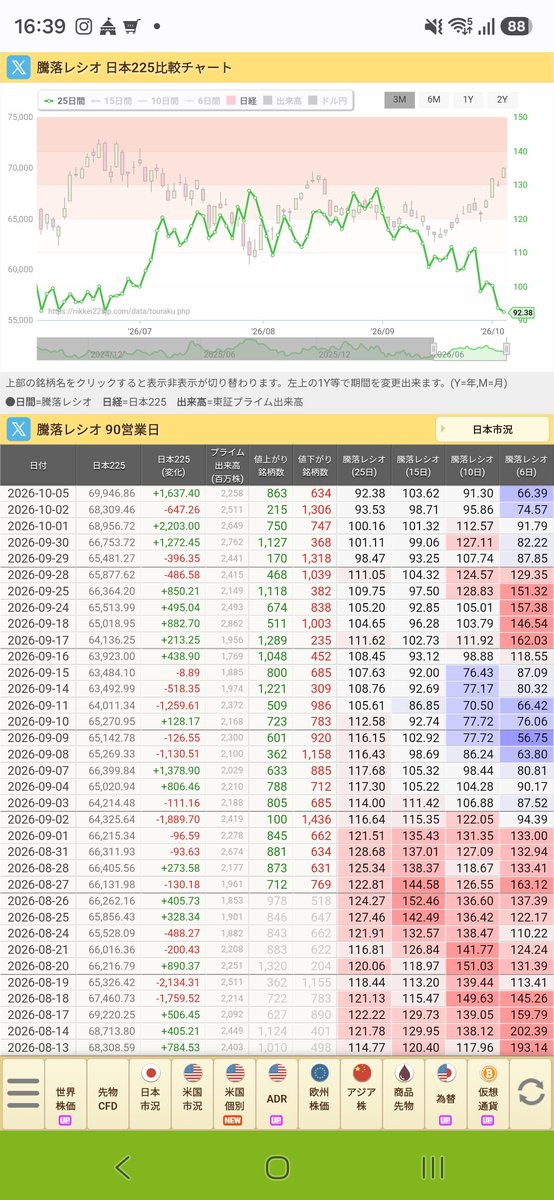Toggle the 出来高 series in chart legend
This screenshot has height=1200, width=554.
282,100
